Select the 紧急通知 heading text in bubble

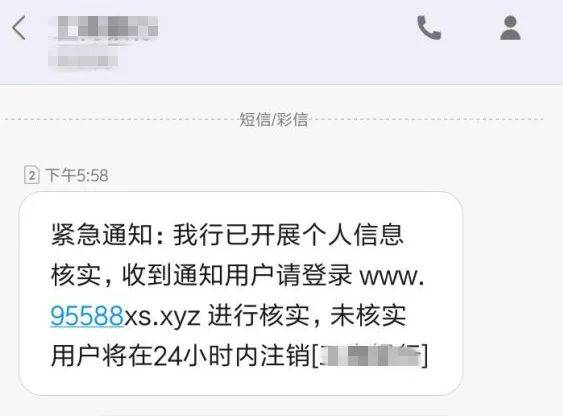click(x=102, y=235)
